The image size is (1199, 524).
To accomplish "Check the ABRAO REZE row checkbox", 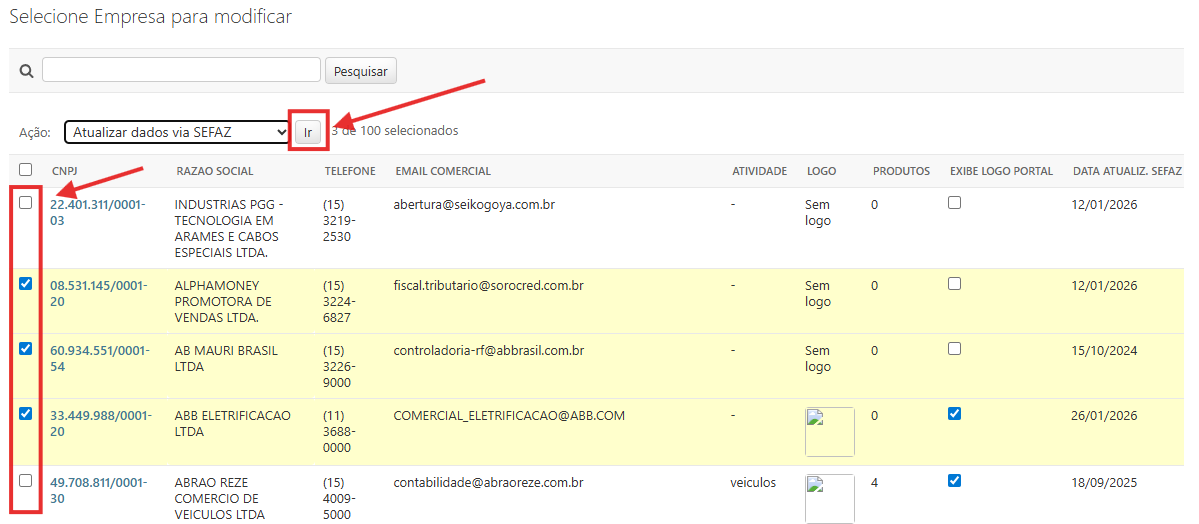I will 26,481.
